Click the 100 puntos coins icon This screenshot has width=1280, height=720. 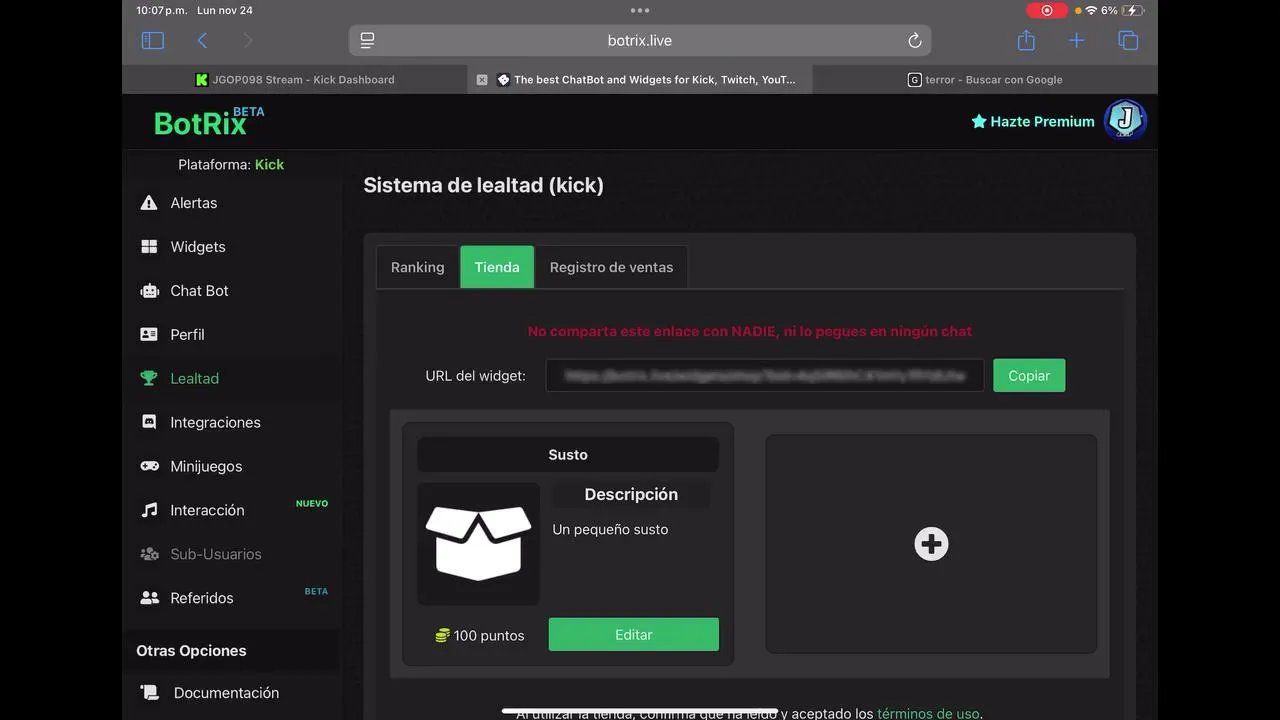442,635
